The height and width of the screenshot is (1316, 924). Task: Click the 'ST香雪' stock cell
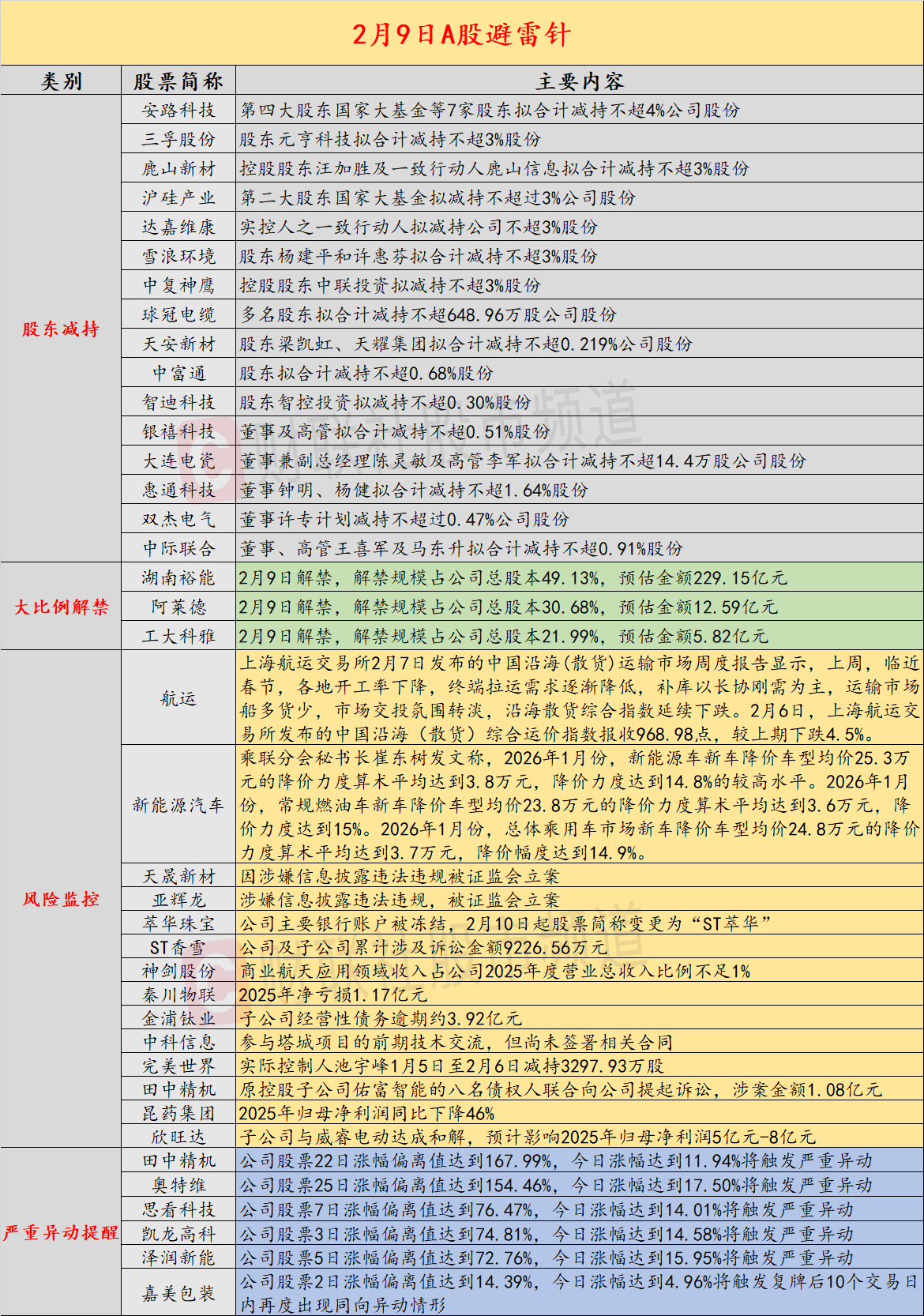(178, 947)
